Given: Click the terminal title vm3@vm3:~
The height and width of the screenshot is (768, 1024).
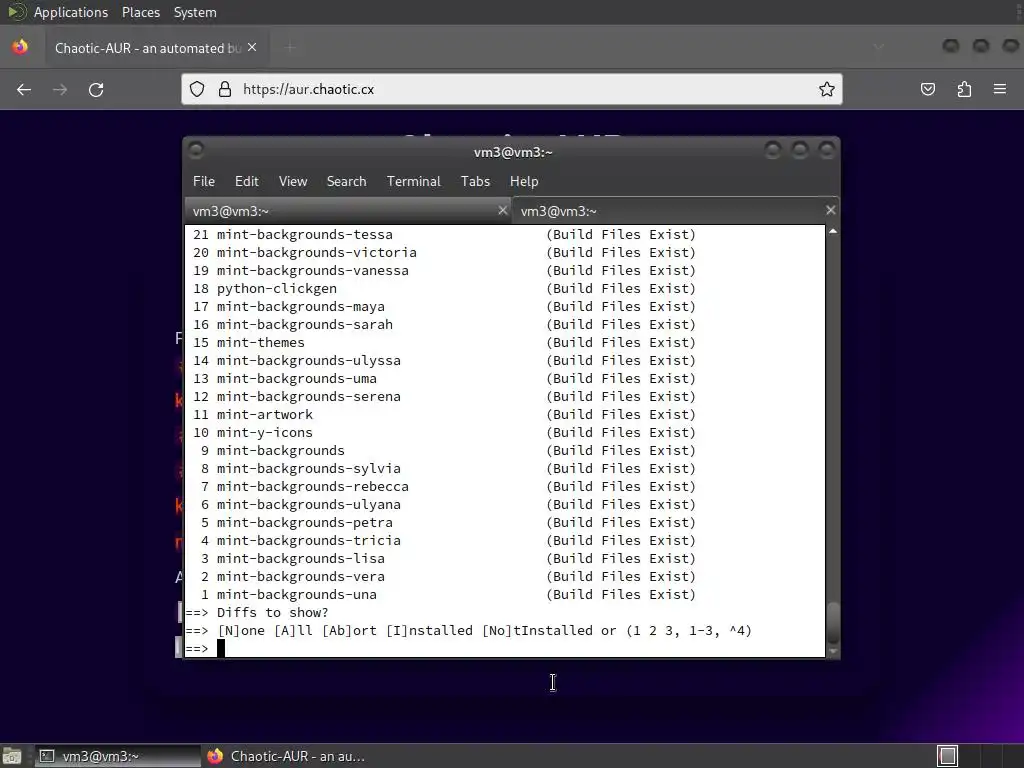Looking at the screenshot, I should click(x=513, y=152).
